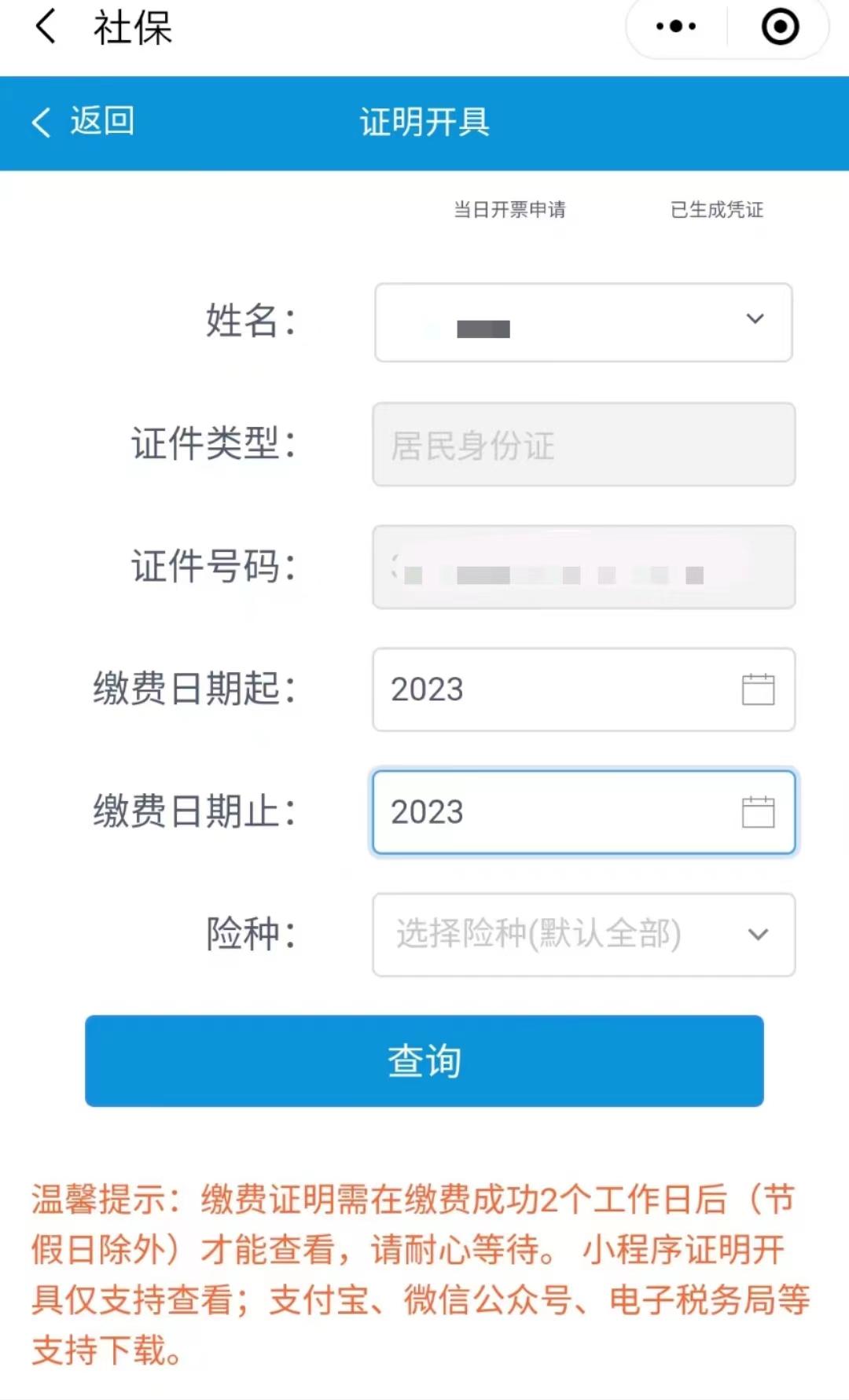The height and width of the screenshot is (1400, 849).
Task: Open the calendar picker for 缴费日期起
Action: (757, 690)
